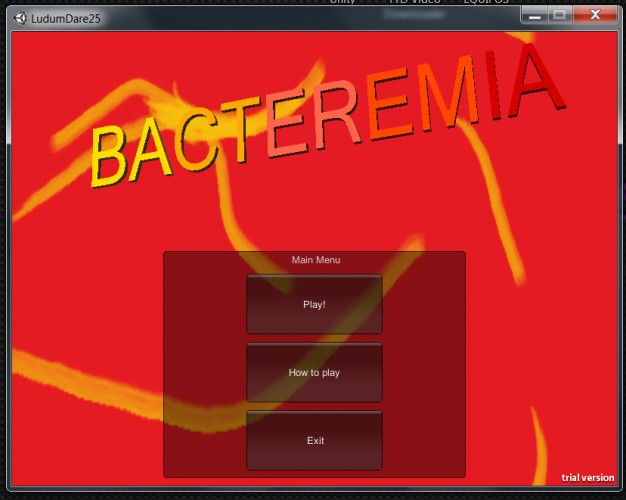
Task: Click the Unity logo icon in title bar
Action: point(19,18)
